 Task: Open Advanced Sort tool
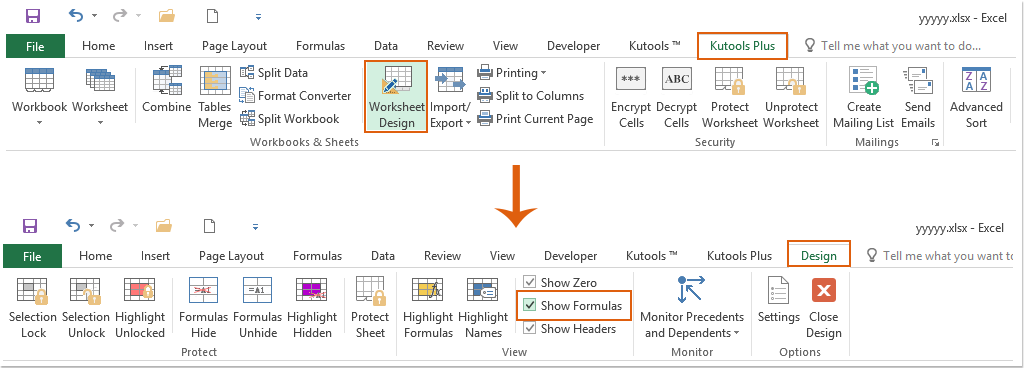(x=976, y=98)
